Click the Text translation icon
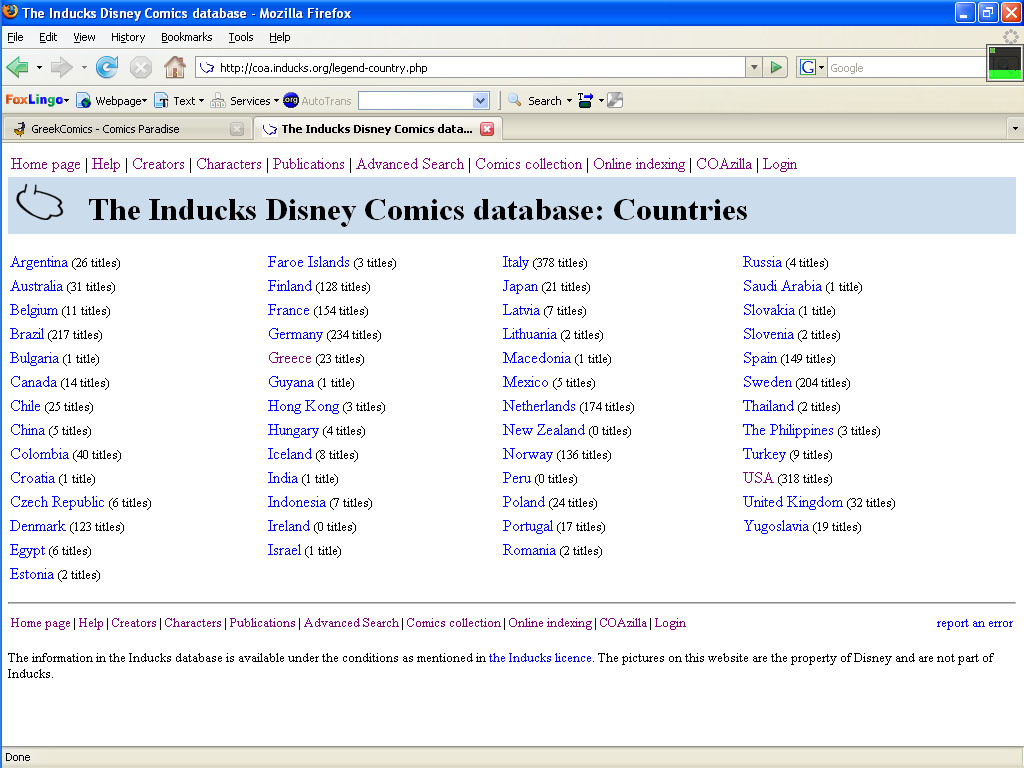The image size is (1024, 768). 161,101
